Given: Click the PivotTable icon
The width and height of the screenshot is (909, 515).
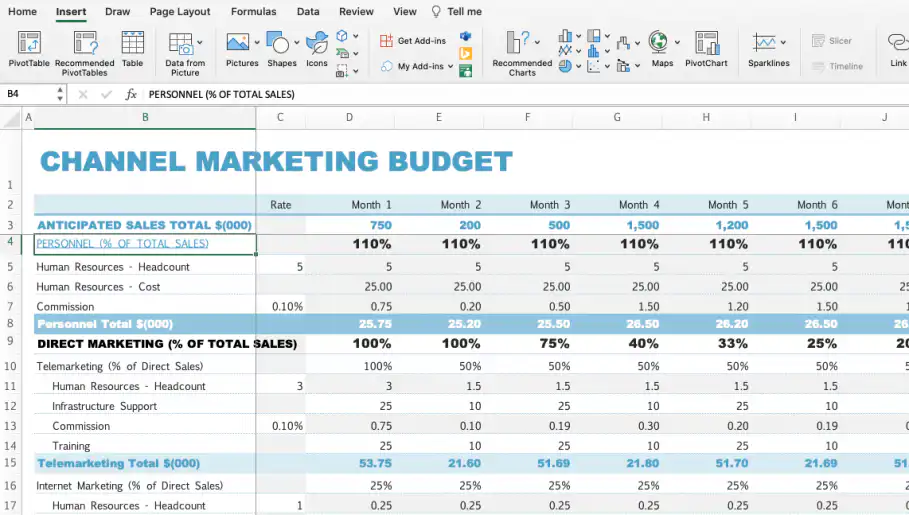Looking at the screenshot, I should click(29, 43).
